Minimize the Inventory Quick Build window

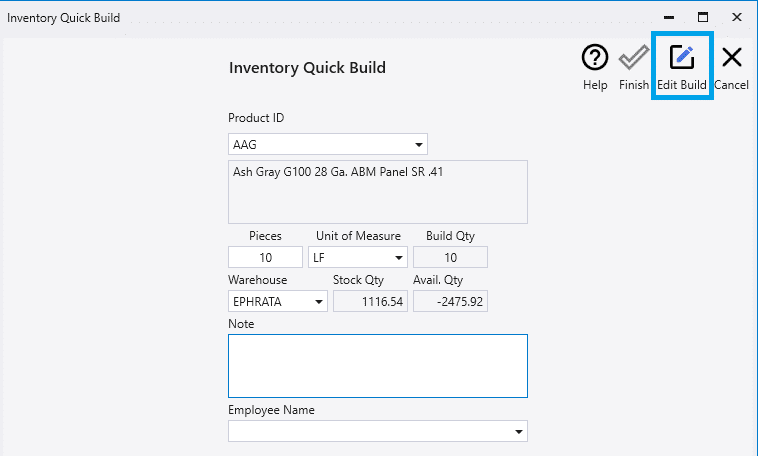click(669, 17)
